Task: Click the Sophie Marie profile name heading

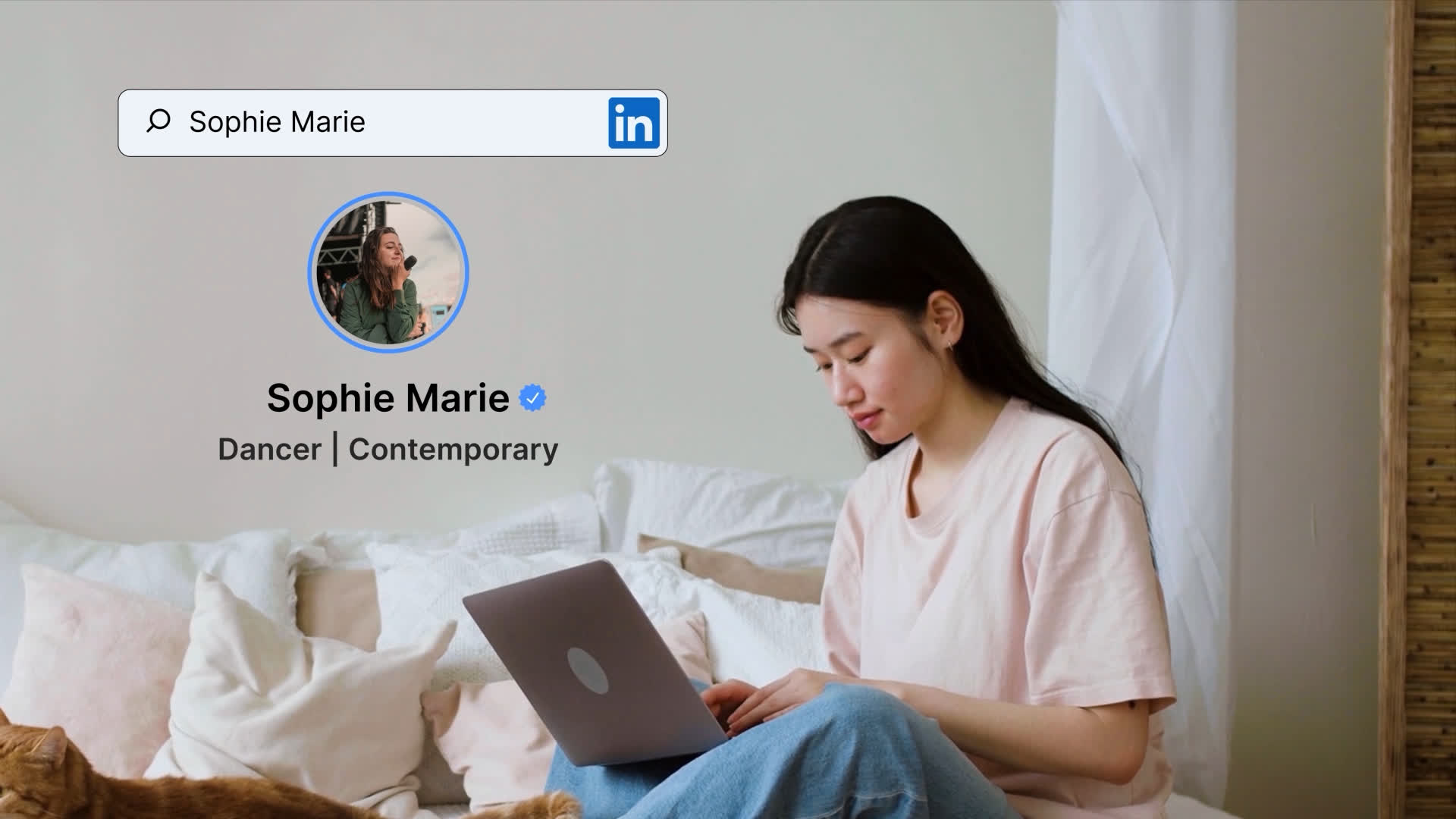Action: click(388, 398)
